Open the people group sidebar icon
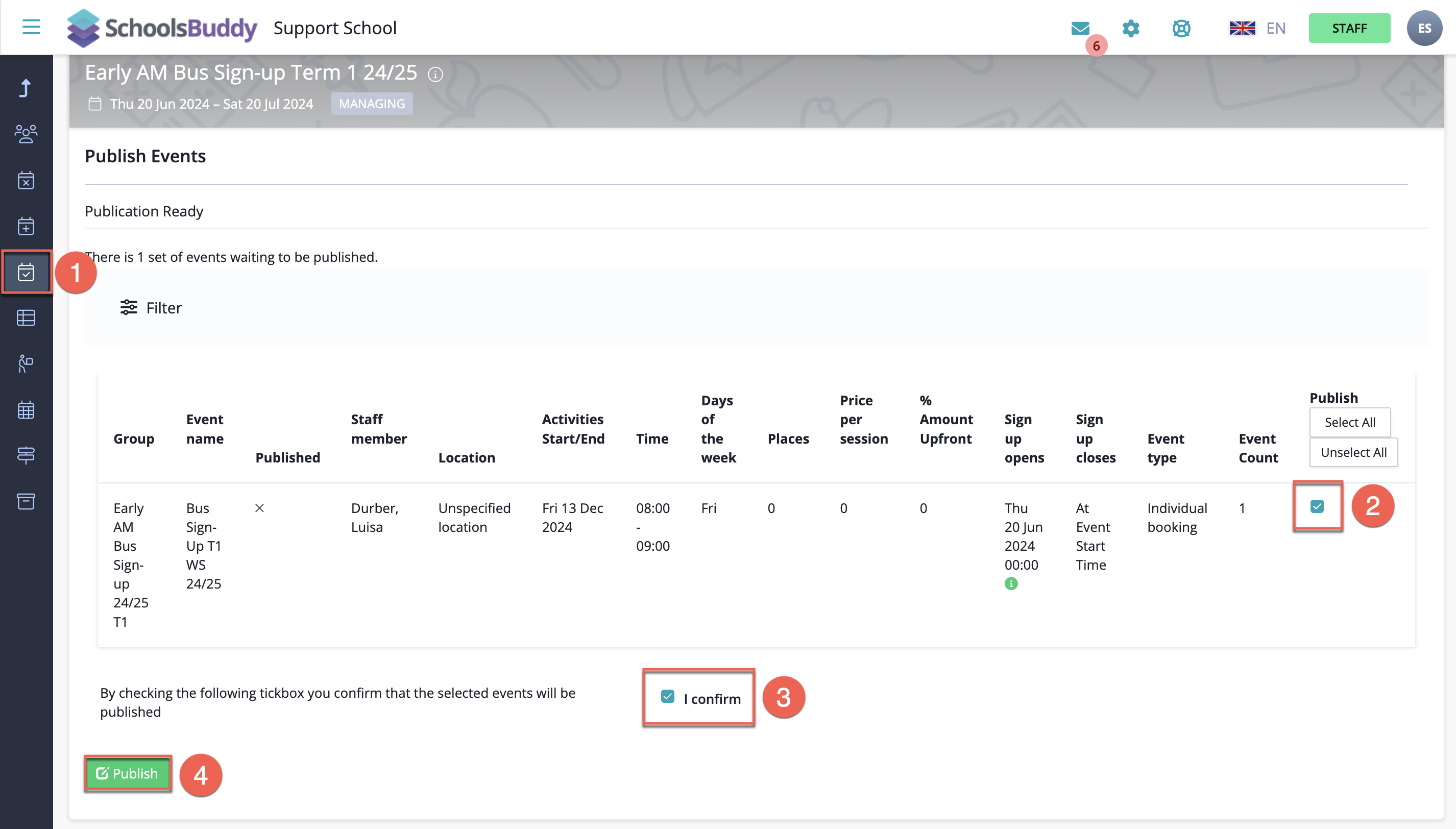The height and width of the screenshot is (829, 1456). [x=26, y=134]
